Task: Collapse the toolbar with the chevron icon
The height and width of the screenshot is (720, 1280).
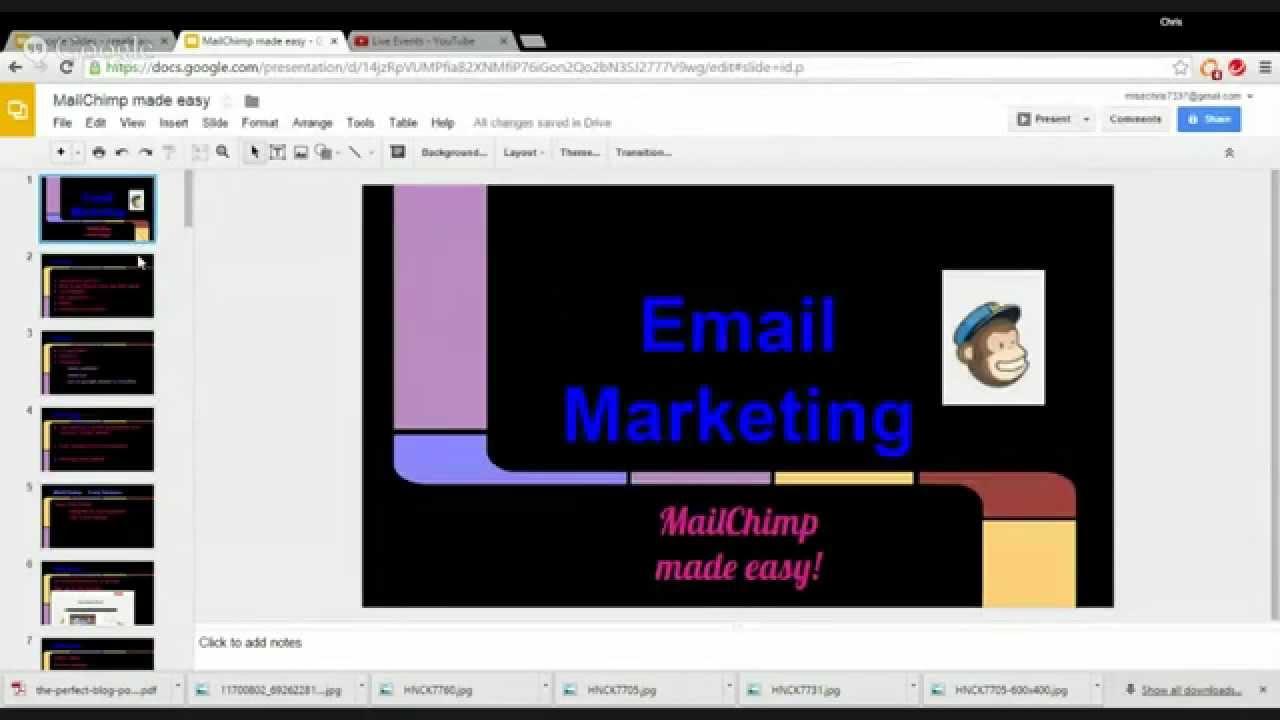Action: (1229, 153)
